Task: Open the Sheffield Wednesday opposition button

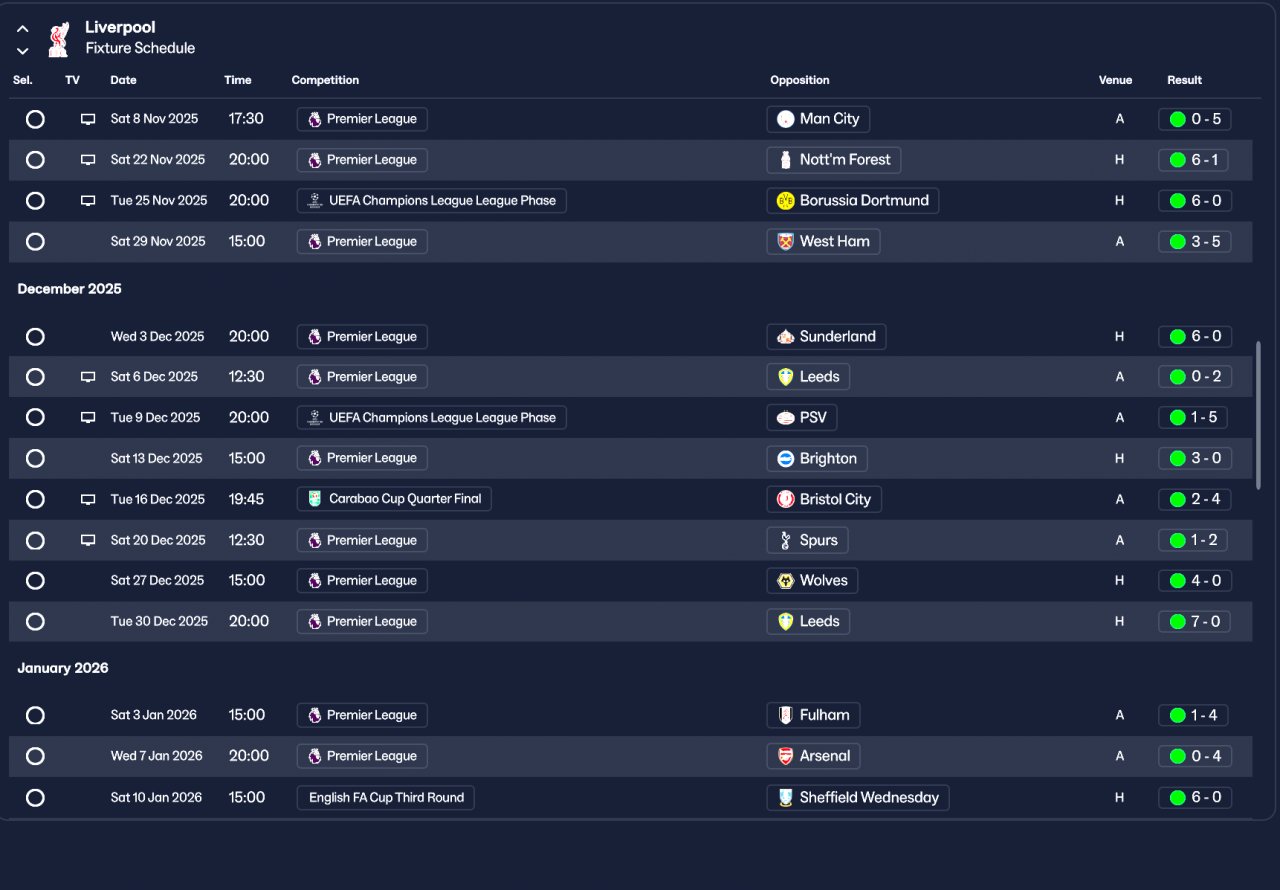Action: click(858, 798)
